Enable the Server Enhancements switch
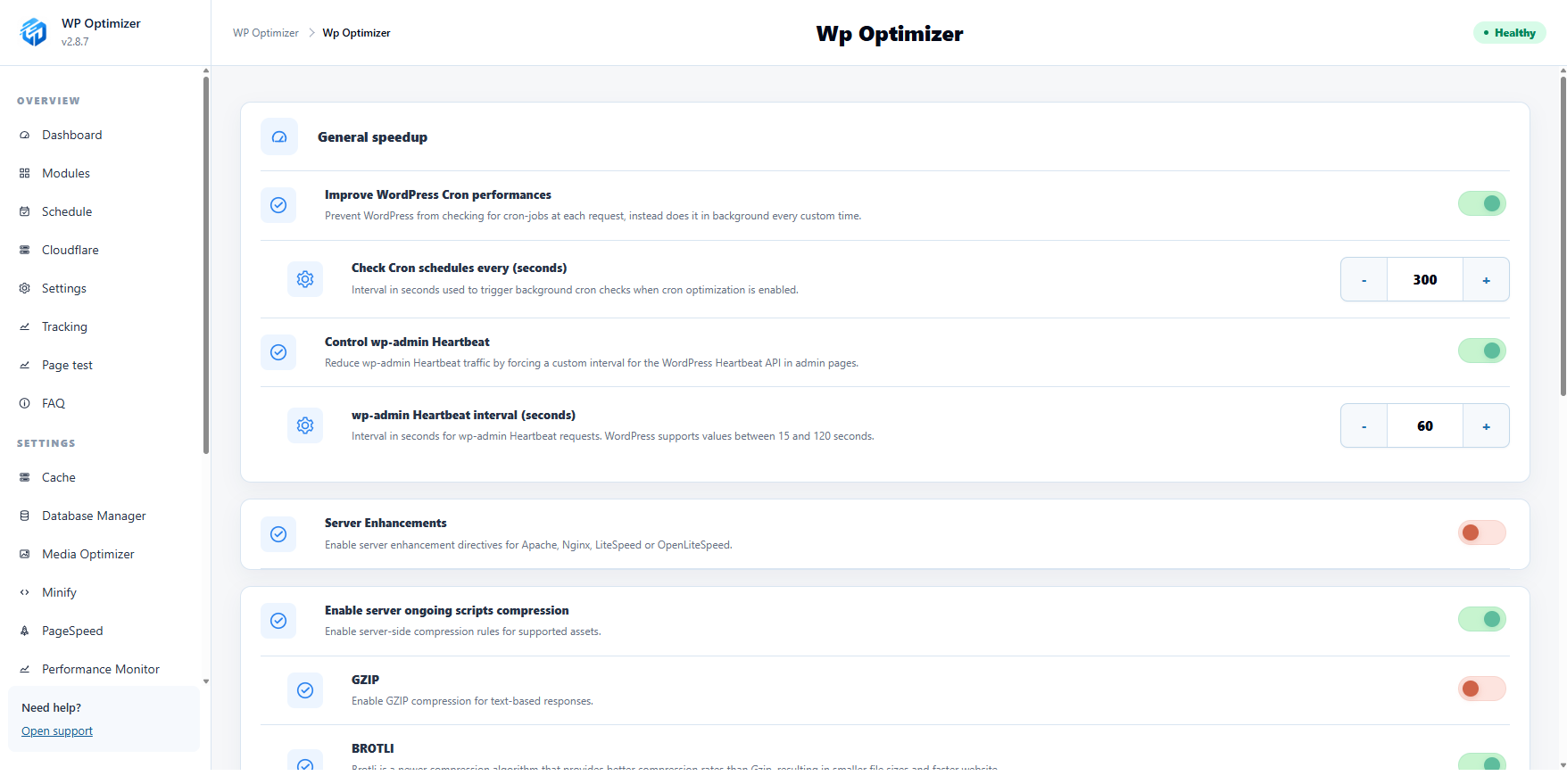The width and height of the screenshot is (1567, 784). point(1482,533)
